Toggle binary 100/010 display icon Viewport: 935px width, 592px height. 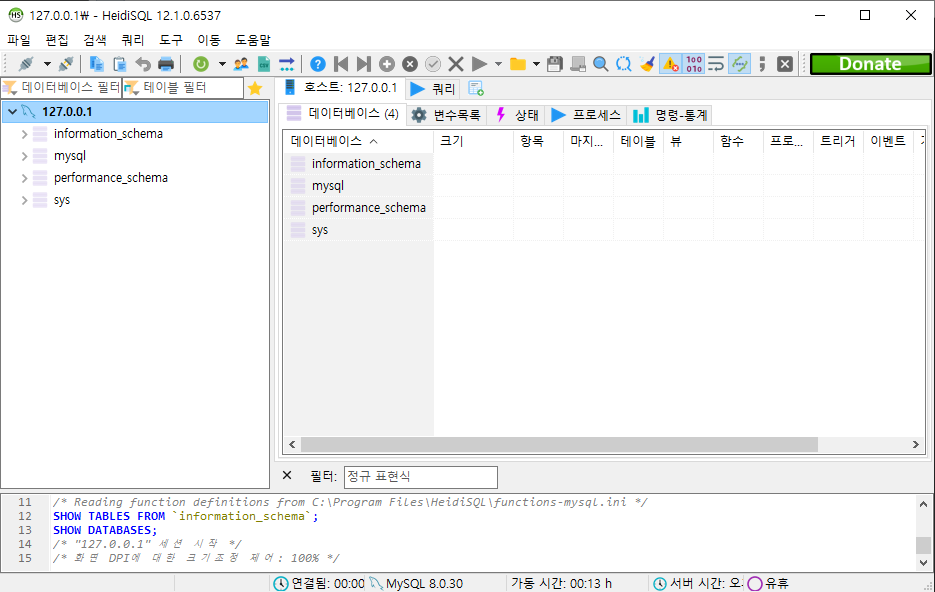(x=693, y=64)
